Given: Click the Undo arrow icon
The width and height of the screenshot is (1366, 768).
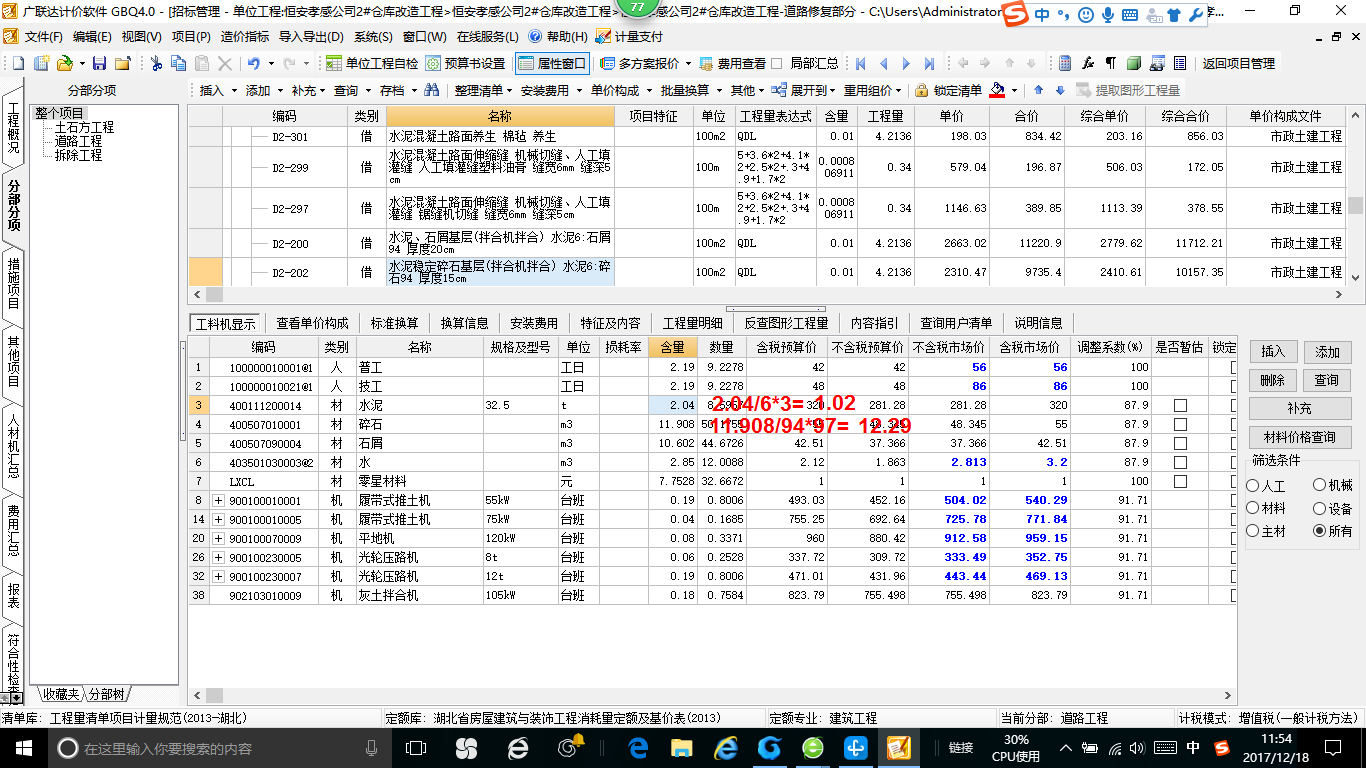Looking at the screenshot, I should 254,63.
